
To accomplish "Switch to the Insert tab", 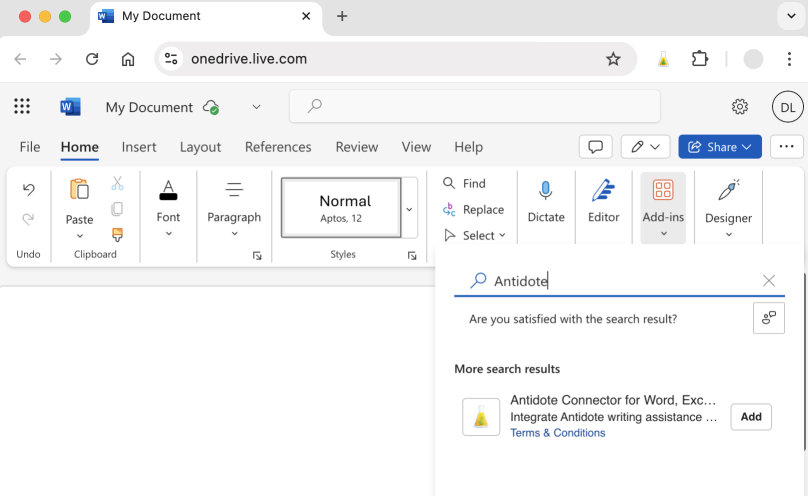I will coord(139,147).
